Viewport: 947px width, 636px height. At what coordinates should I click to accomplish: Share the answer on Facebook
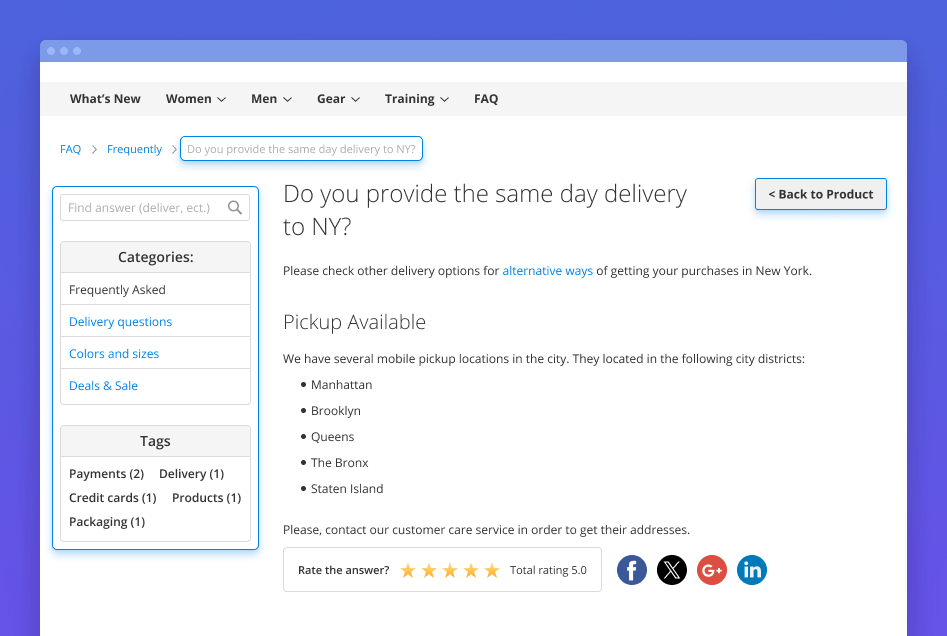tap(632, 570)
